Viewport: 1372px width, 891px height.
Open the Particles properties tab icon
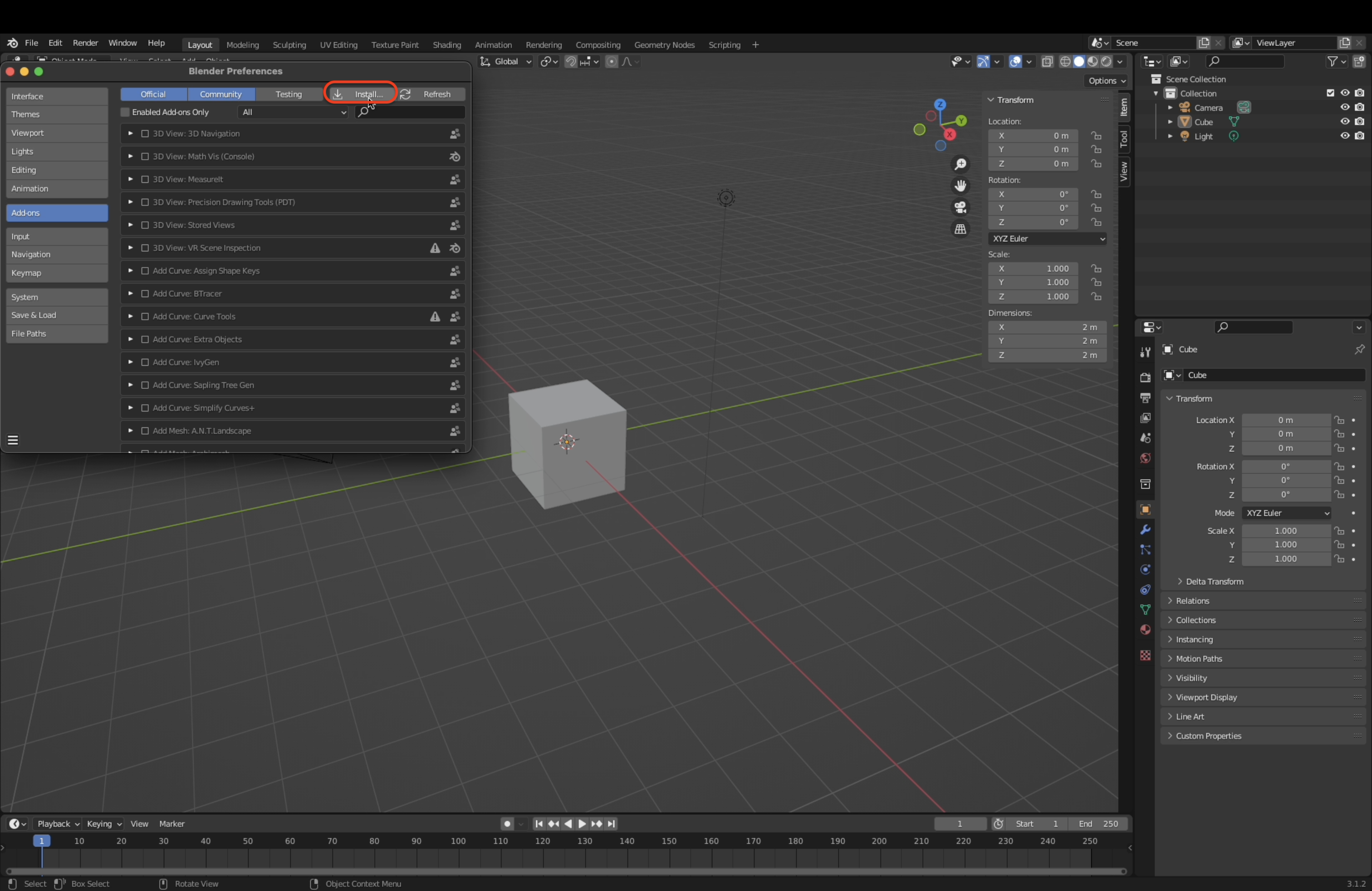1146,550
